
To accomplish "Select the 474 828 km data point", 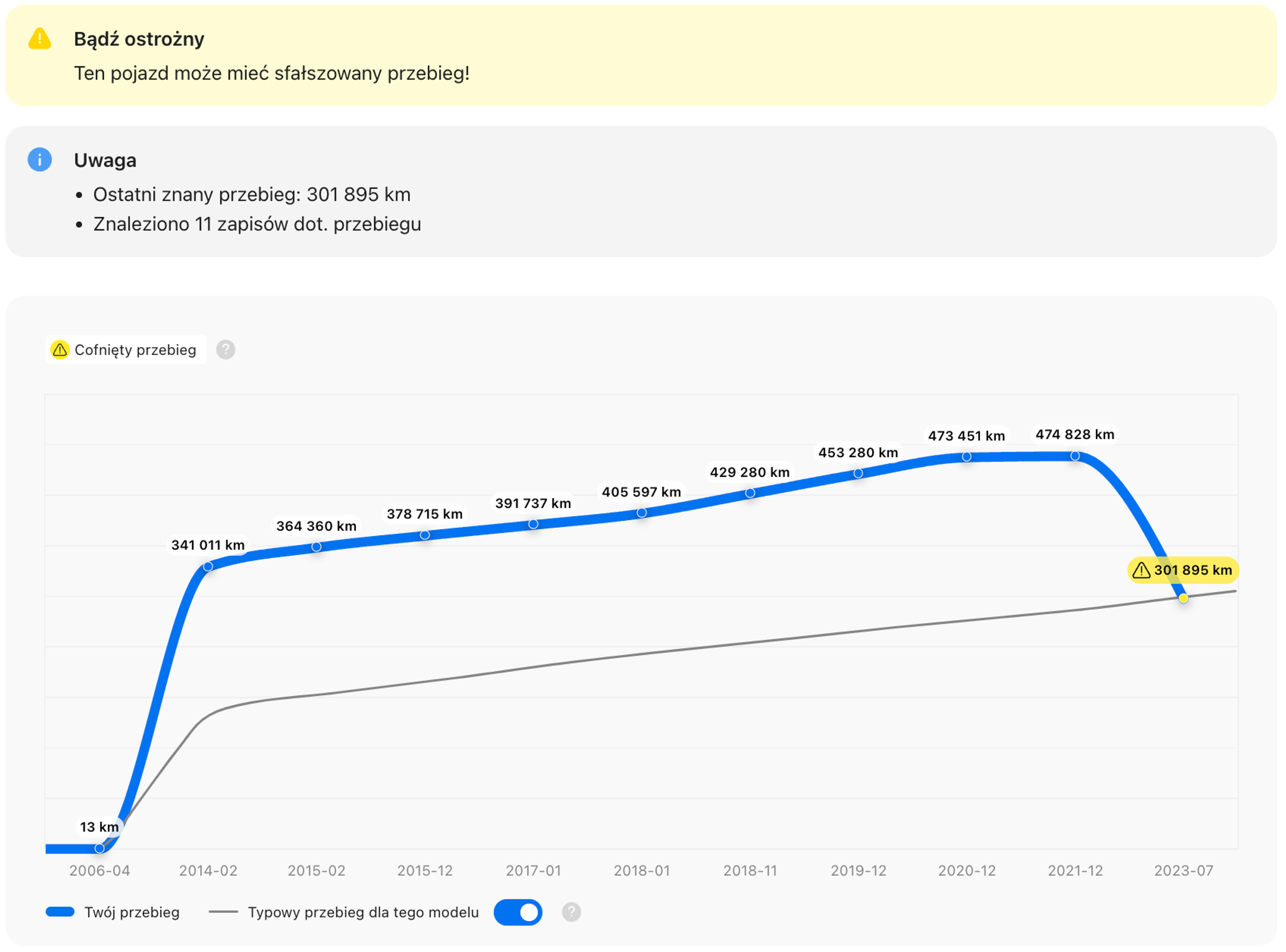I will coord(1075,456).
